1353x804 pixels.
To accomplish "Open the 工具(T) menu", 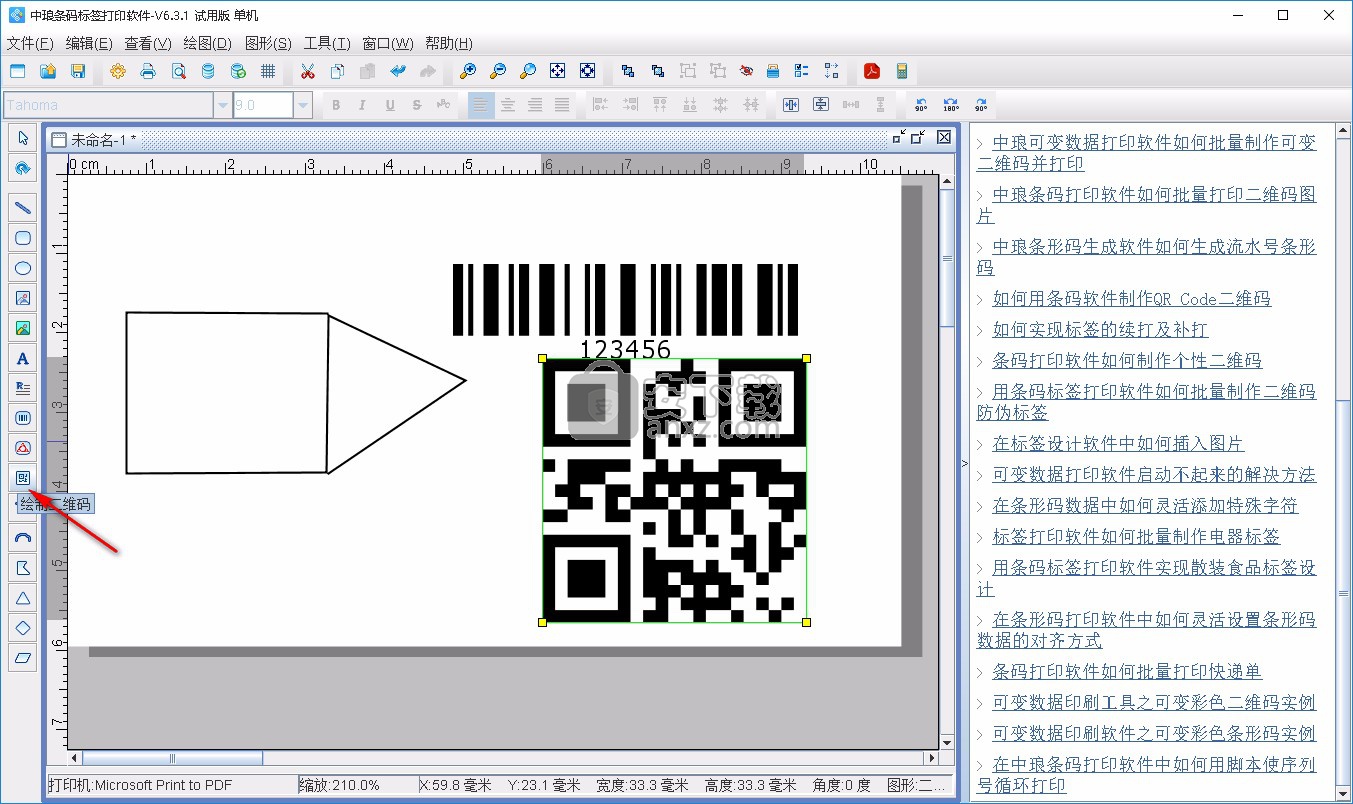I will pyautogui.click(x=327, y=43).
